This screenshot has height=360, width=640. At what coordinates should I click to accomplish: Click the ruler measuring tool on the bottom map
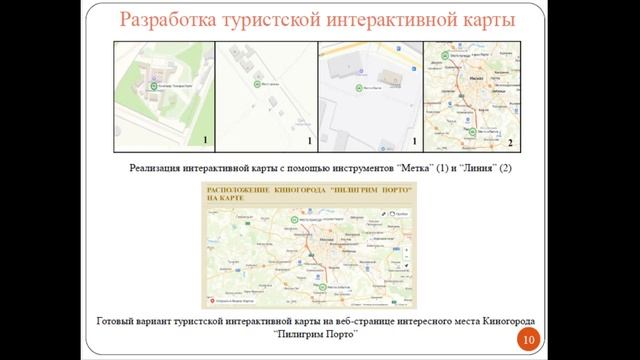(x=383, y=214)
